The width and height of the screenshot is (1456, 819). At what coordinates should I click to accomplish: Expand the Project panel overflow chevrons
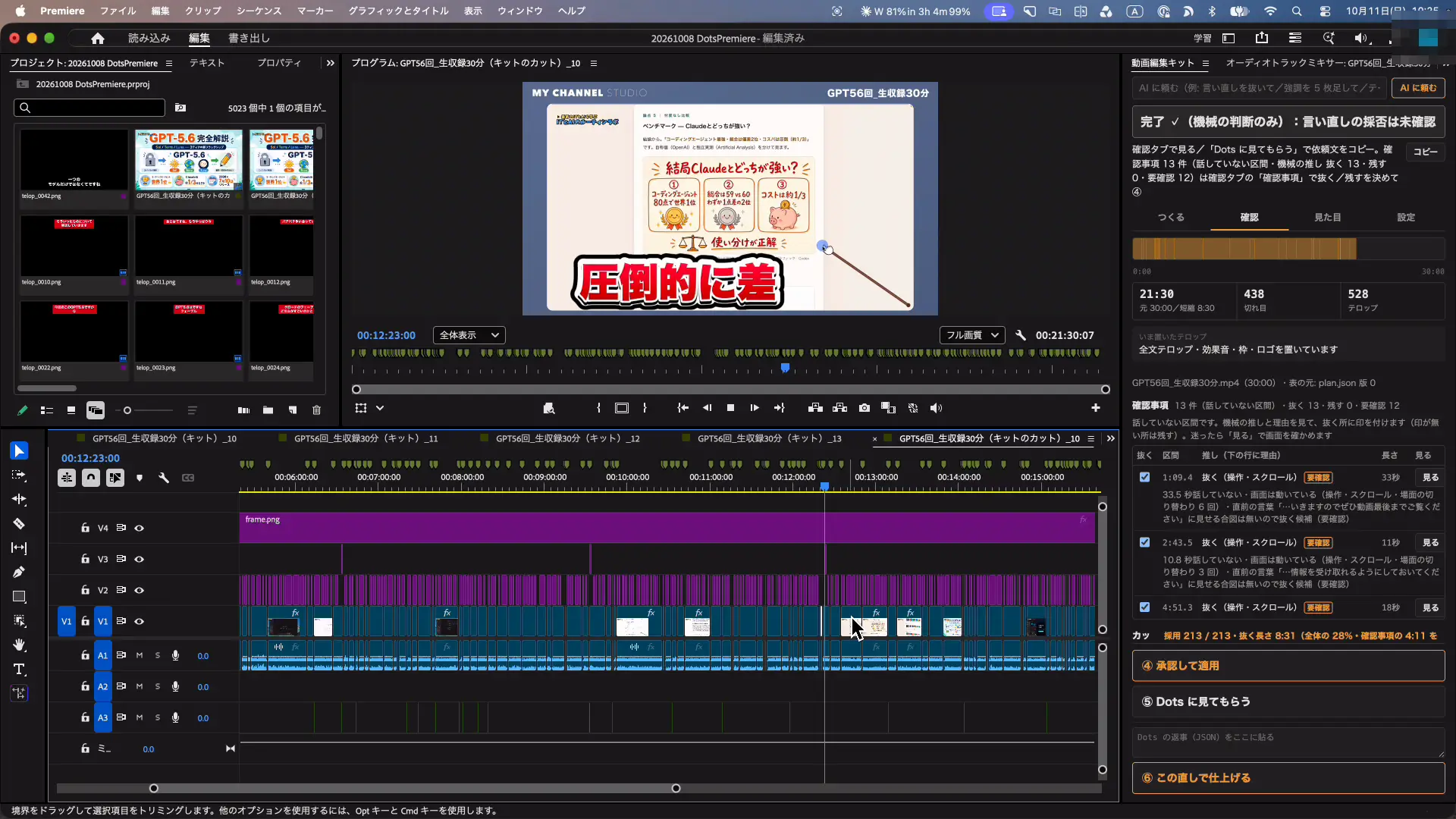(x=331, y=63)
